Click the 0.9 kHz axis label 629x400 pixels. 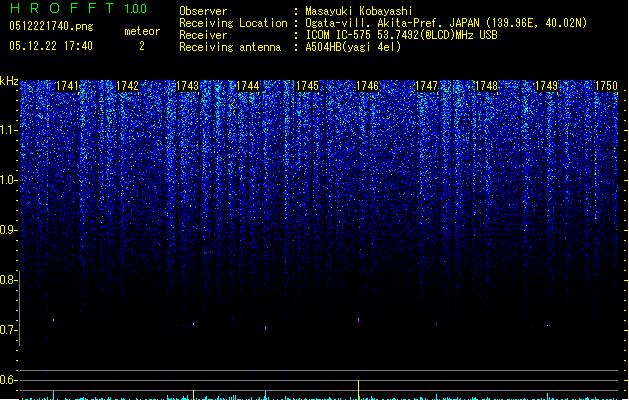[x=9, y=230]
